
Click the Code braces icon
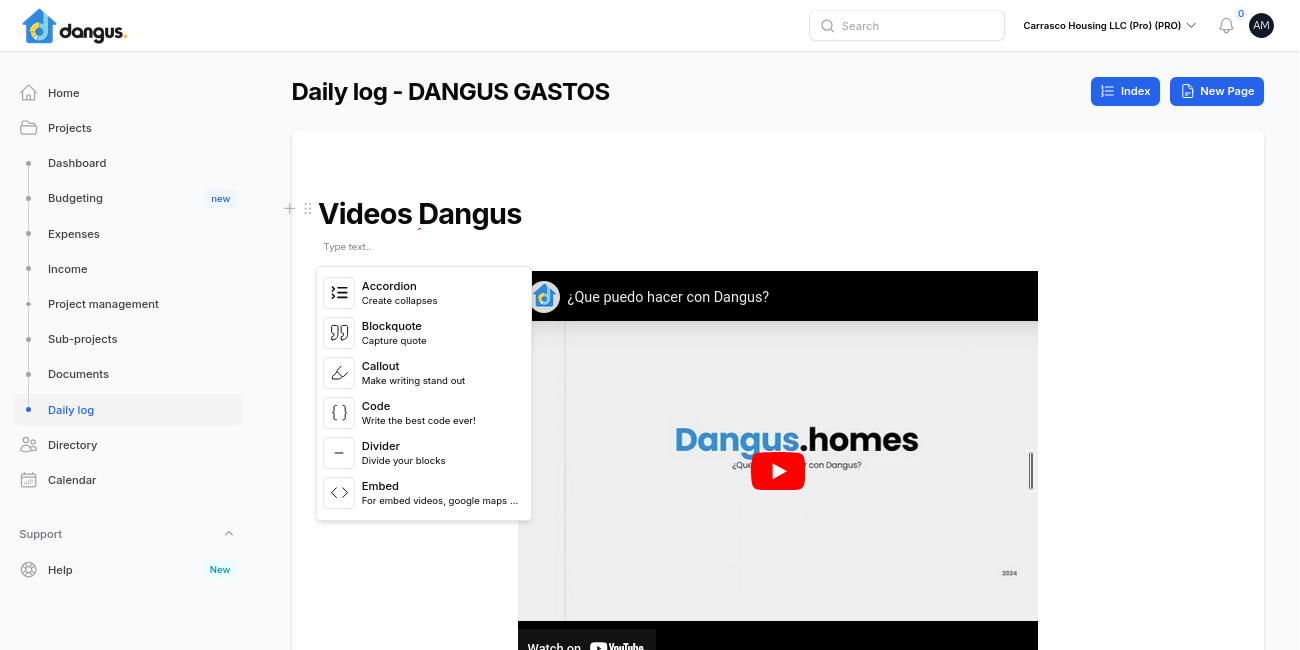pyautogui.click(x=339, y=413)
